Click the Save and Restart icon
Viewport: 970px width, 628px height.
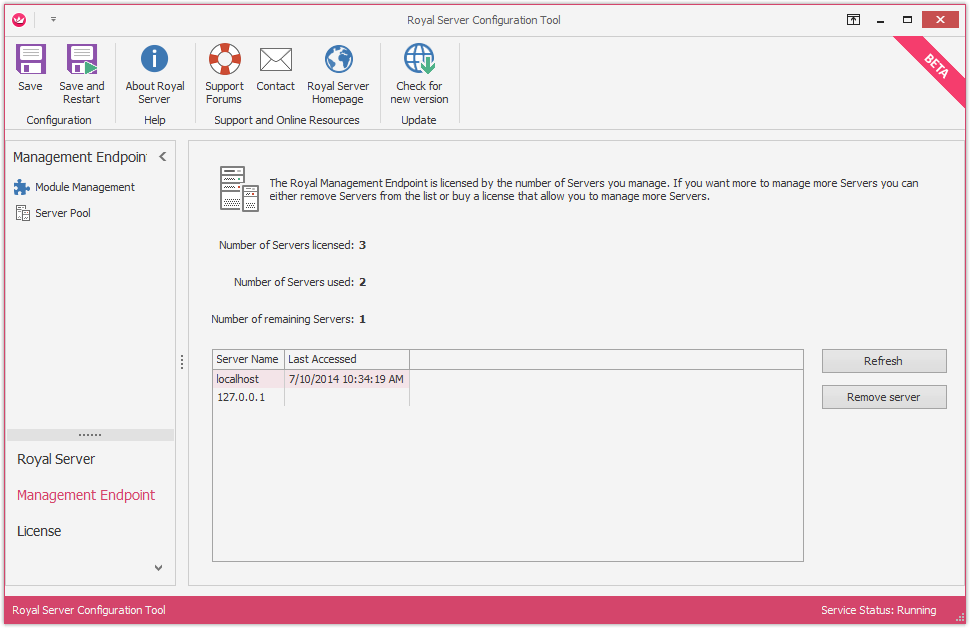(81, 61)
